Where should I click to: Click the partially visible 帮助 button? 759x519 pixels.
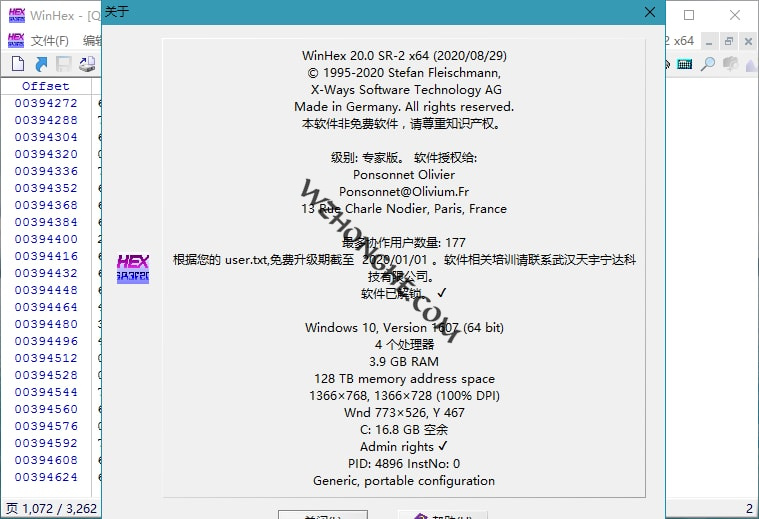pos(442,515)
